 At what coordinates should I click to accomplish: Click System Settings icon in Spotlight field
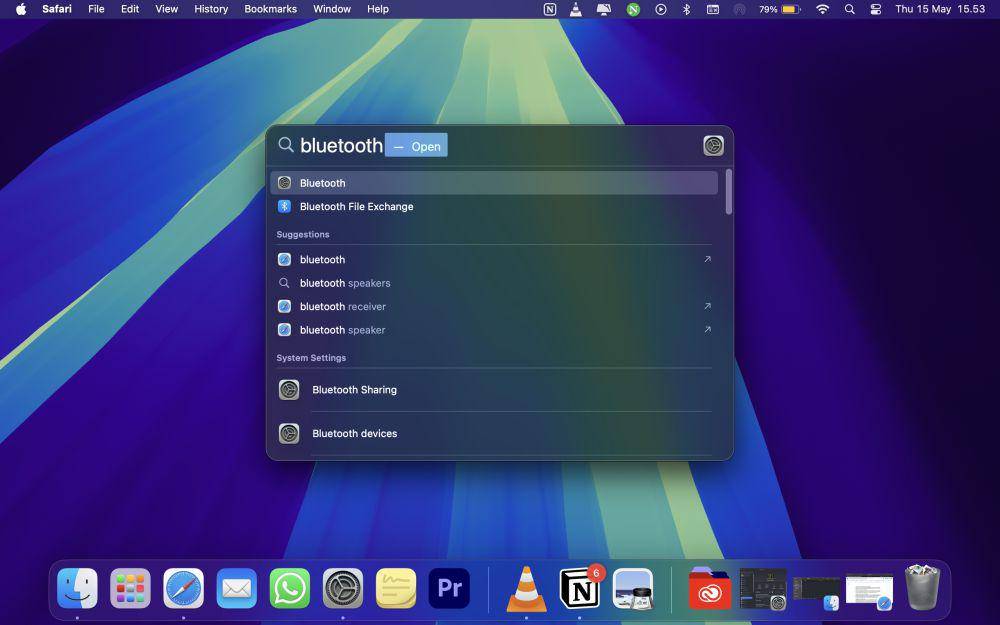tap(713, 145)
